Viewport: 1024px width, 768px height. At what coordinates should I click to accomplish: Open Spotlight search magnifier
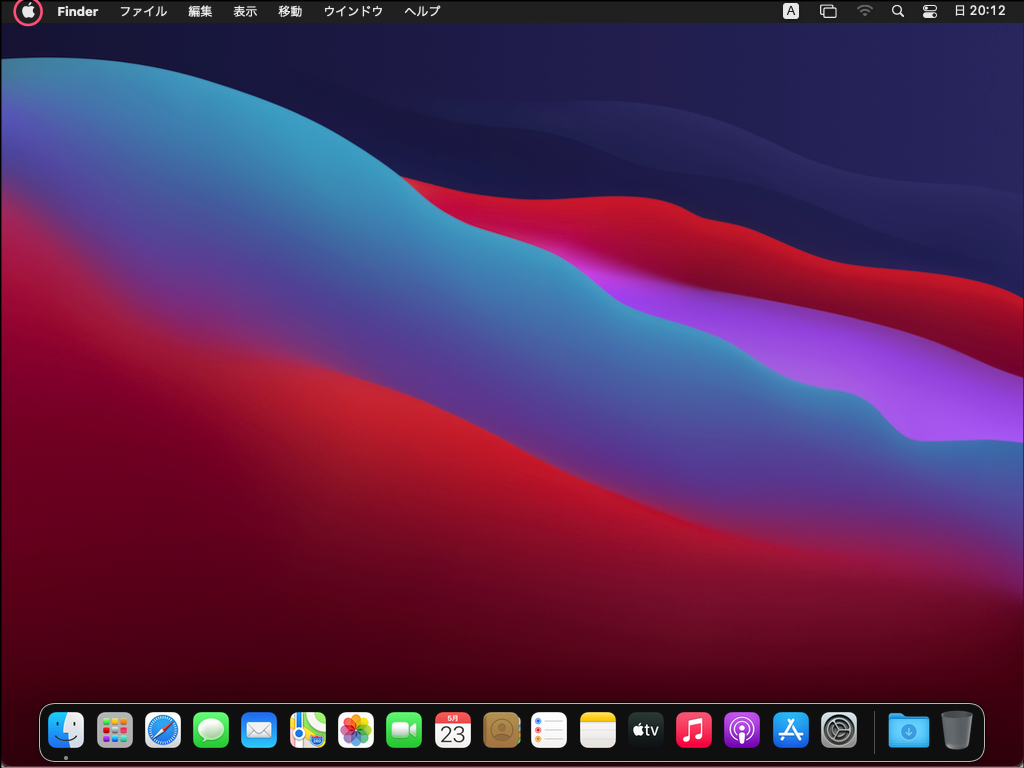898,11
